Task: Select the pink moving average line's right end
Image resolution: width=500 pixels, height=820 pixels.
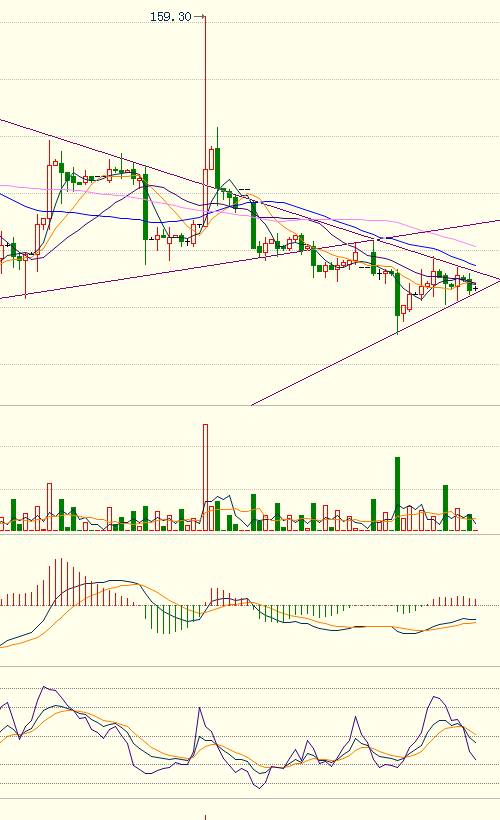Action: pyautogui.click(x=474, y=245)
